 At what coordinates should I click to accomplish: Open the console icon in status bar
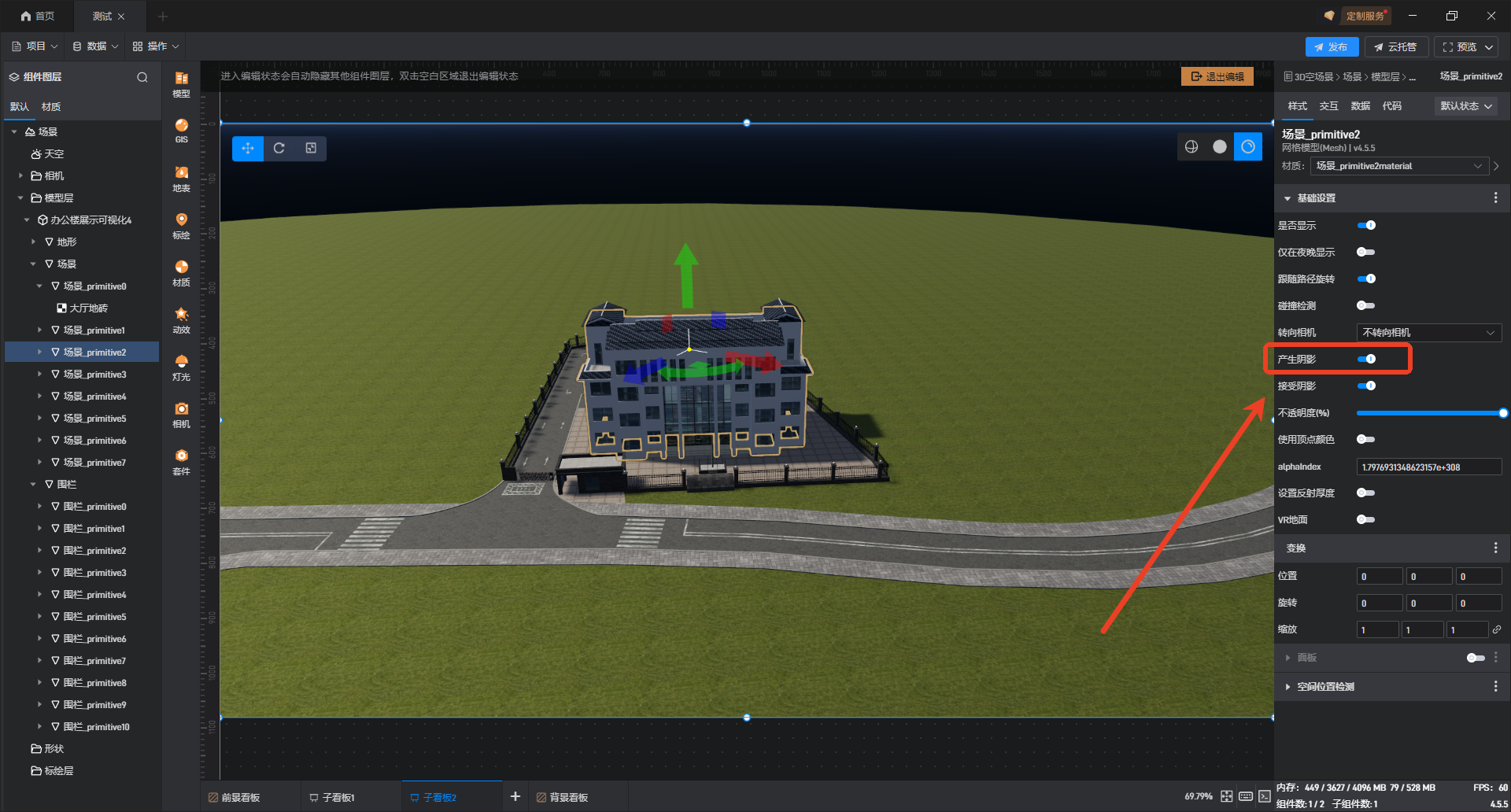coord(1265,796)
